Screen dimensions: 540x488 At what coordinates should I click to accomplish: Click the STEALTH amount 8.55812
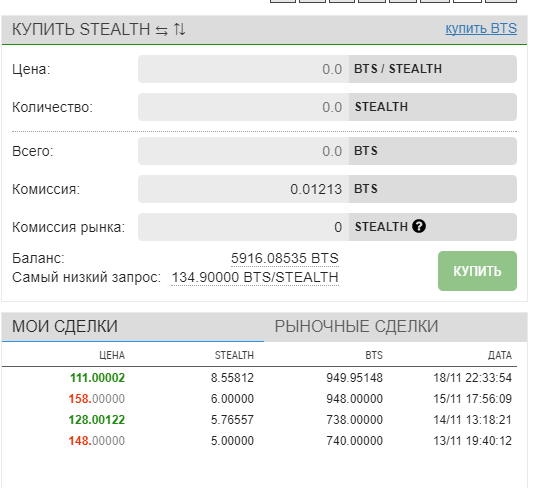[232, 378]
